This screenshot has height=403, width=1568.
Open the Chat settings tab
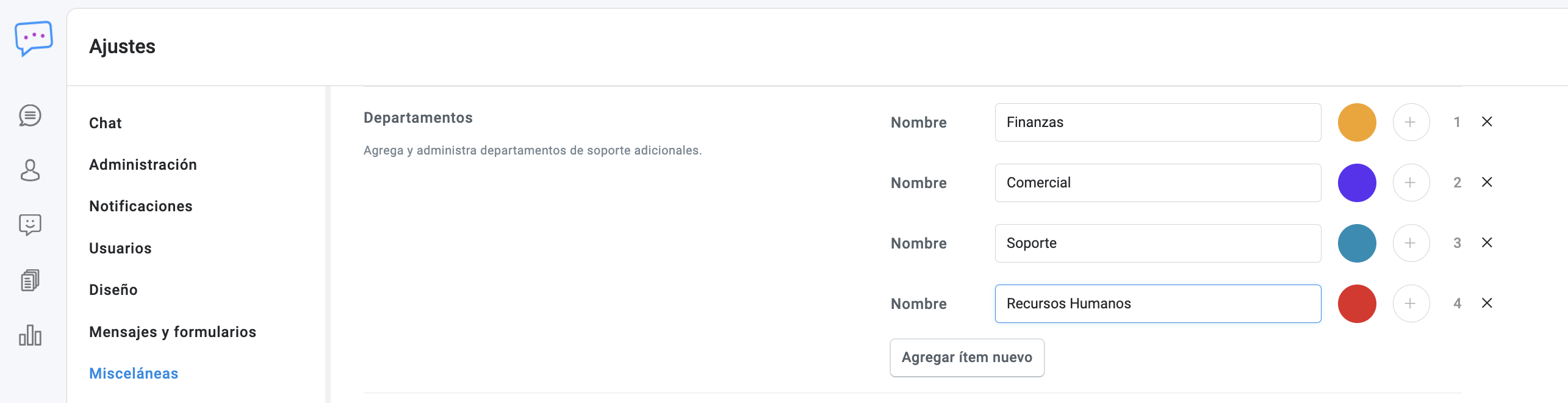106,123
